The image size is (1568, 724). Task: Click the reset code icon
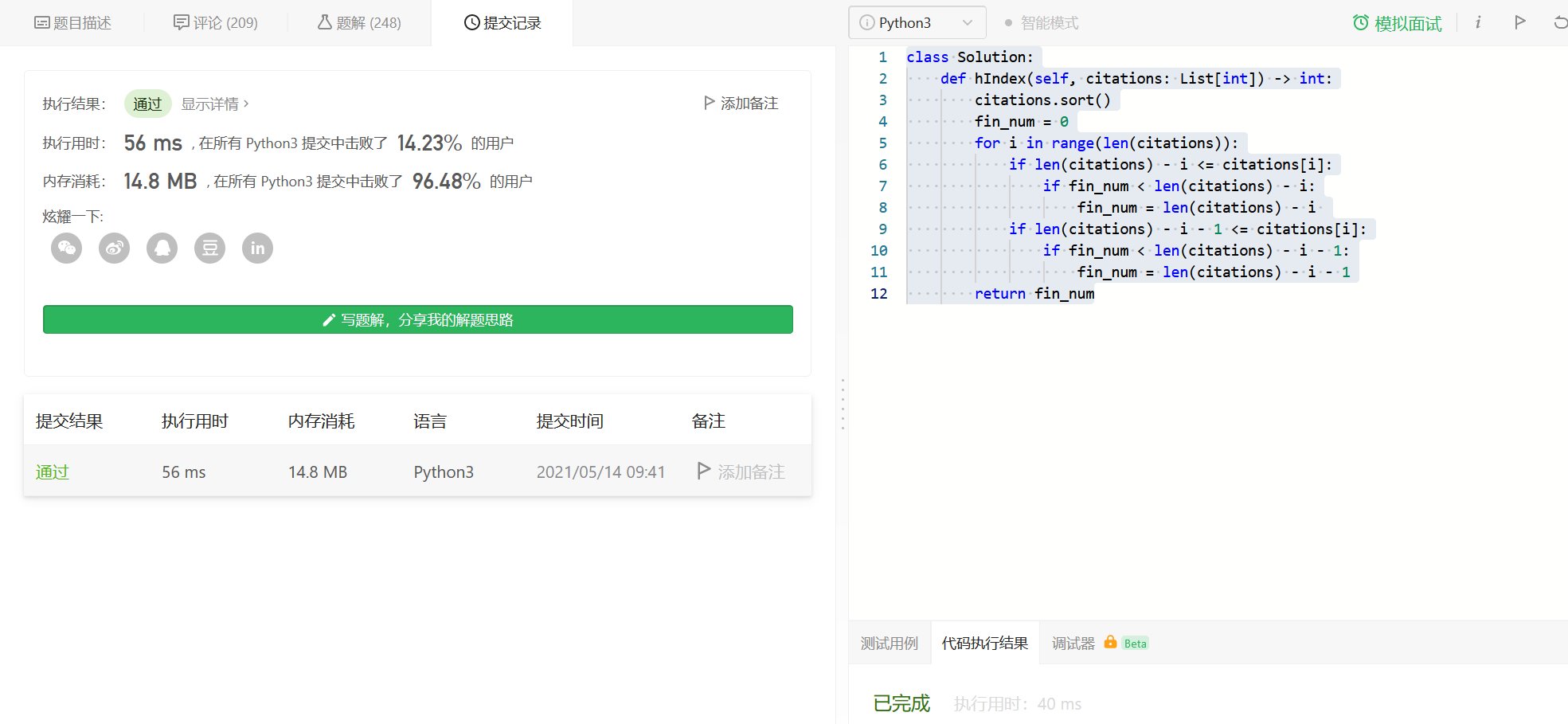[1560, 22]
